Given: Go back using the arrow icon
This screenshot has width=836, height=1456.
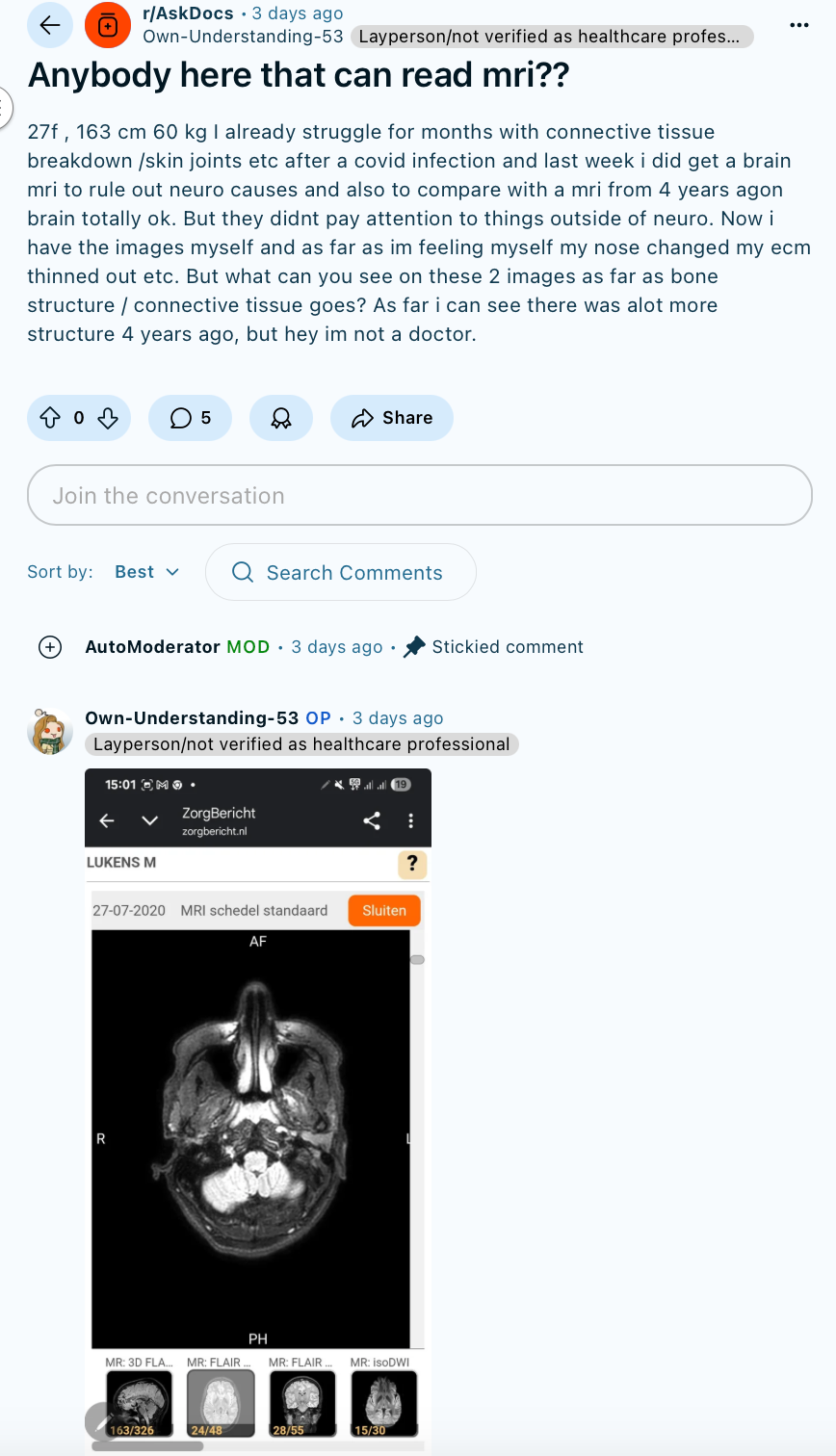Looking at the screenshot, I should coord(50,25).
